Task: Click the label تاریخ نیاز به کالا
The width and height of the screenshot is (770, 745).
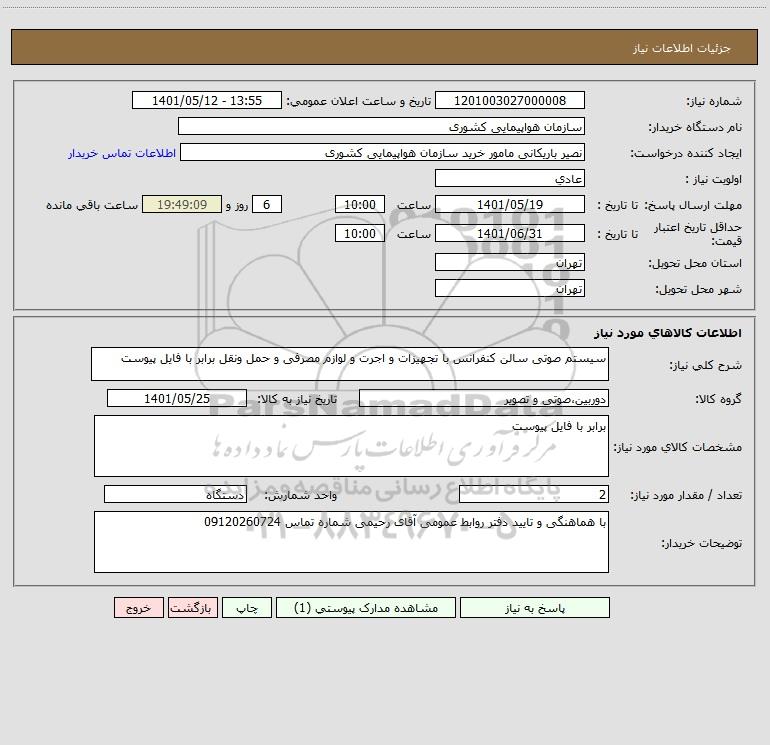Action: (298, 399)
